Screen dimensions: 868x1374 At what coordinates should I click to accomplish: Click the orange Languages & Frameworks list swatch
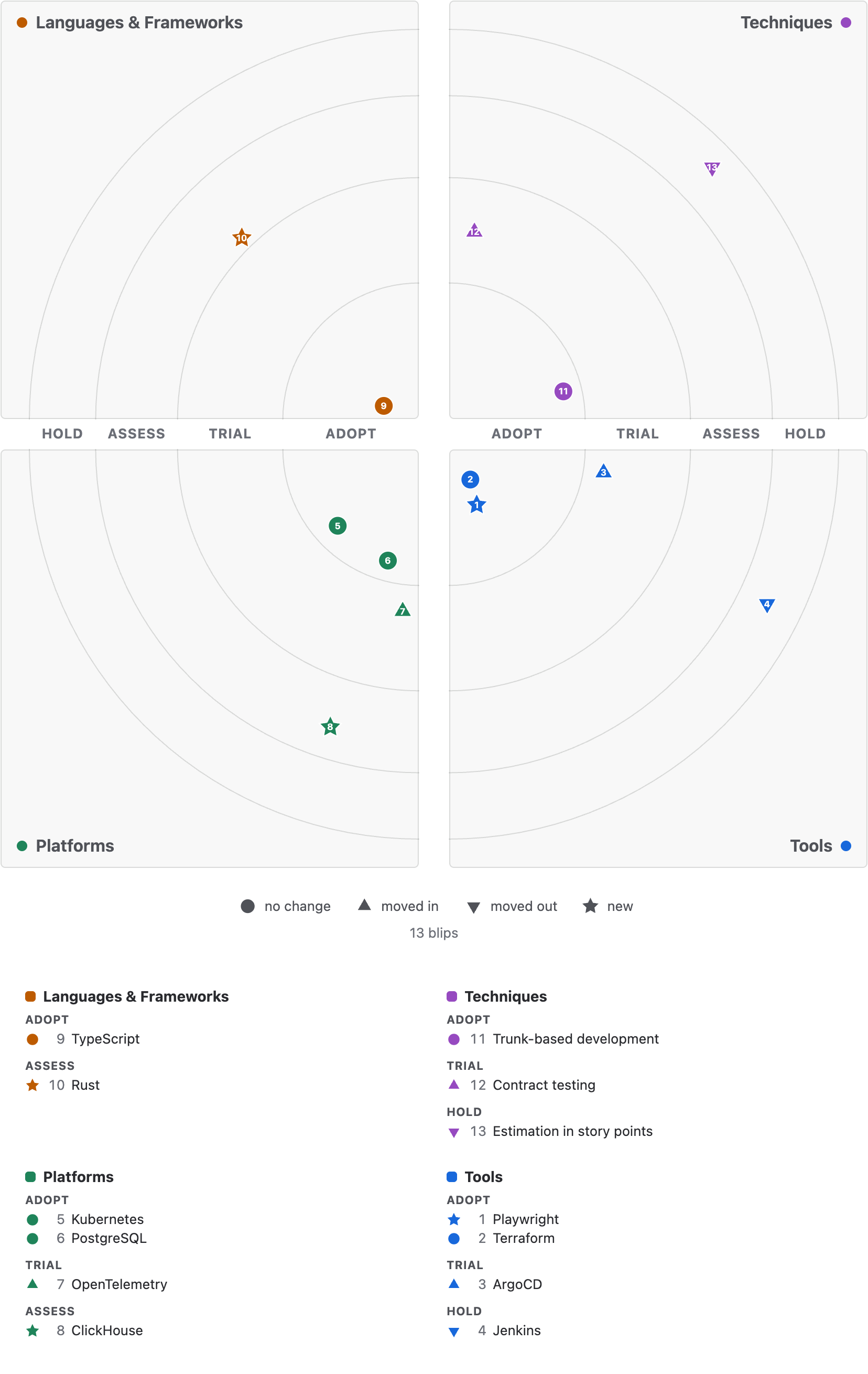31,997
